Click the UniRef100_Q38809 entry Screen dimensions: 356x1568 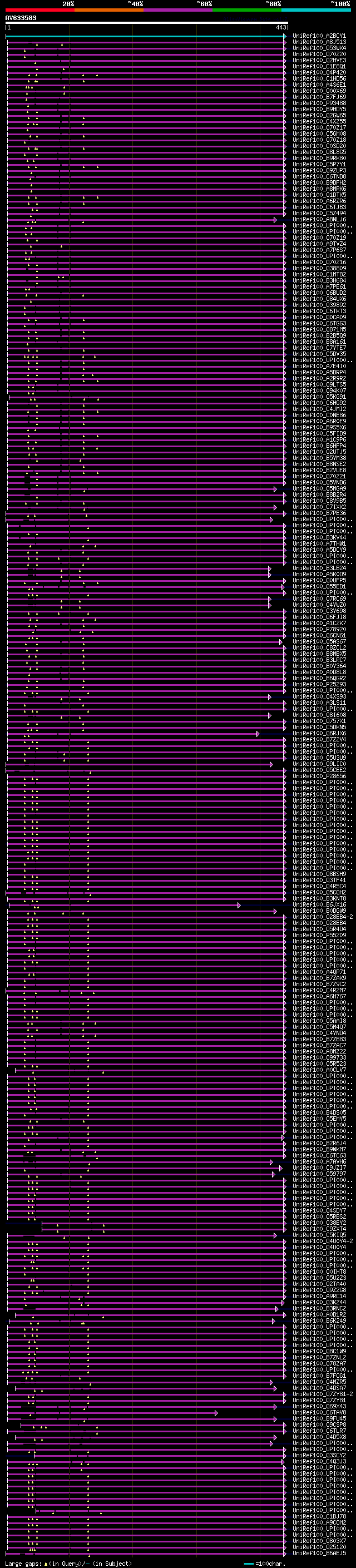coord(319,268)
